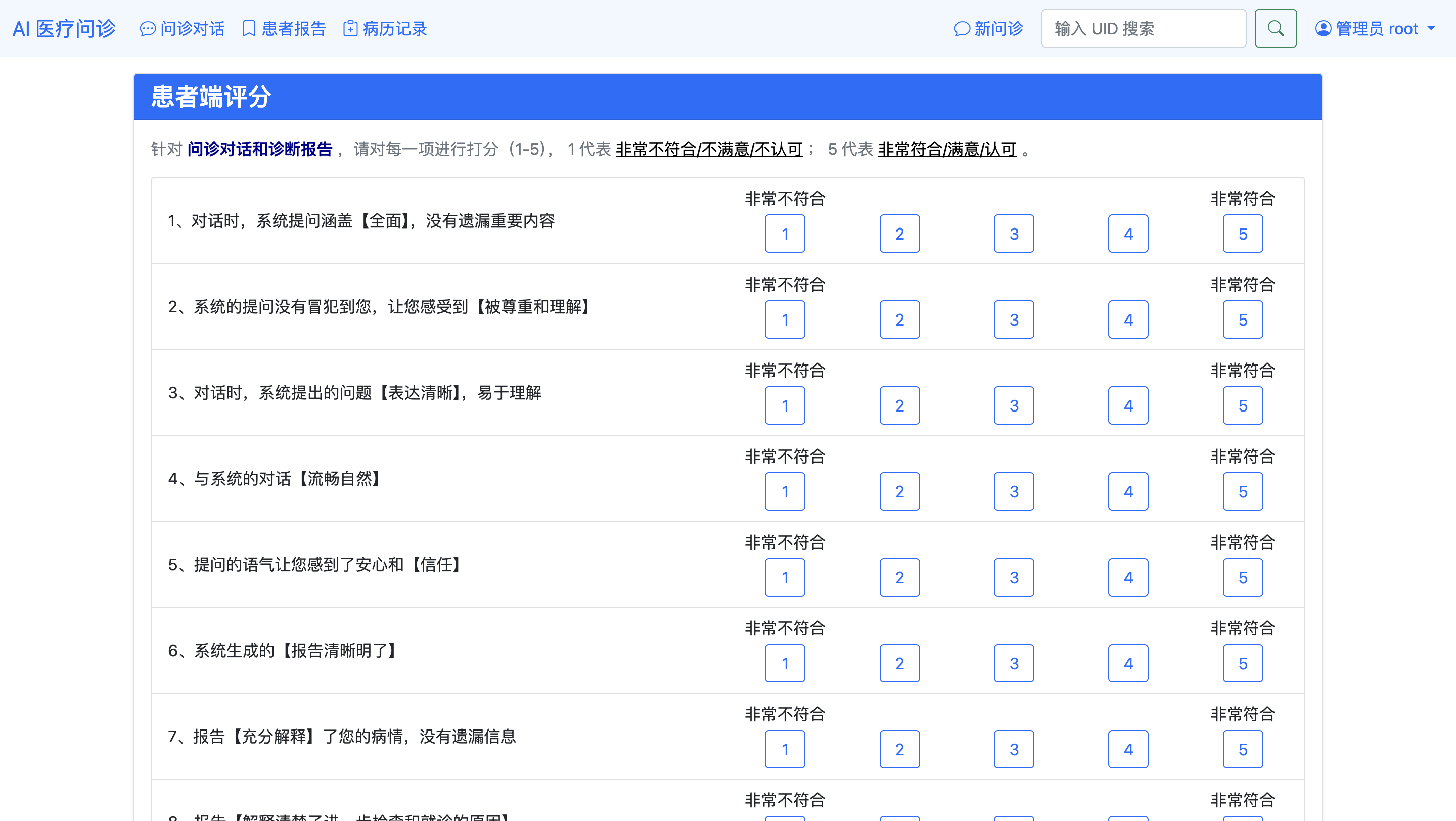The image size is (1456, 821).
Task: Open the 患者报告 navigation tab
Action: [x=293, y=28]
